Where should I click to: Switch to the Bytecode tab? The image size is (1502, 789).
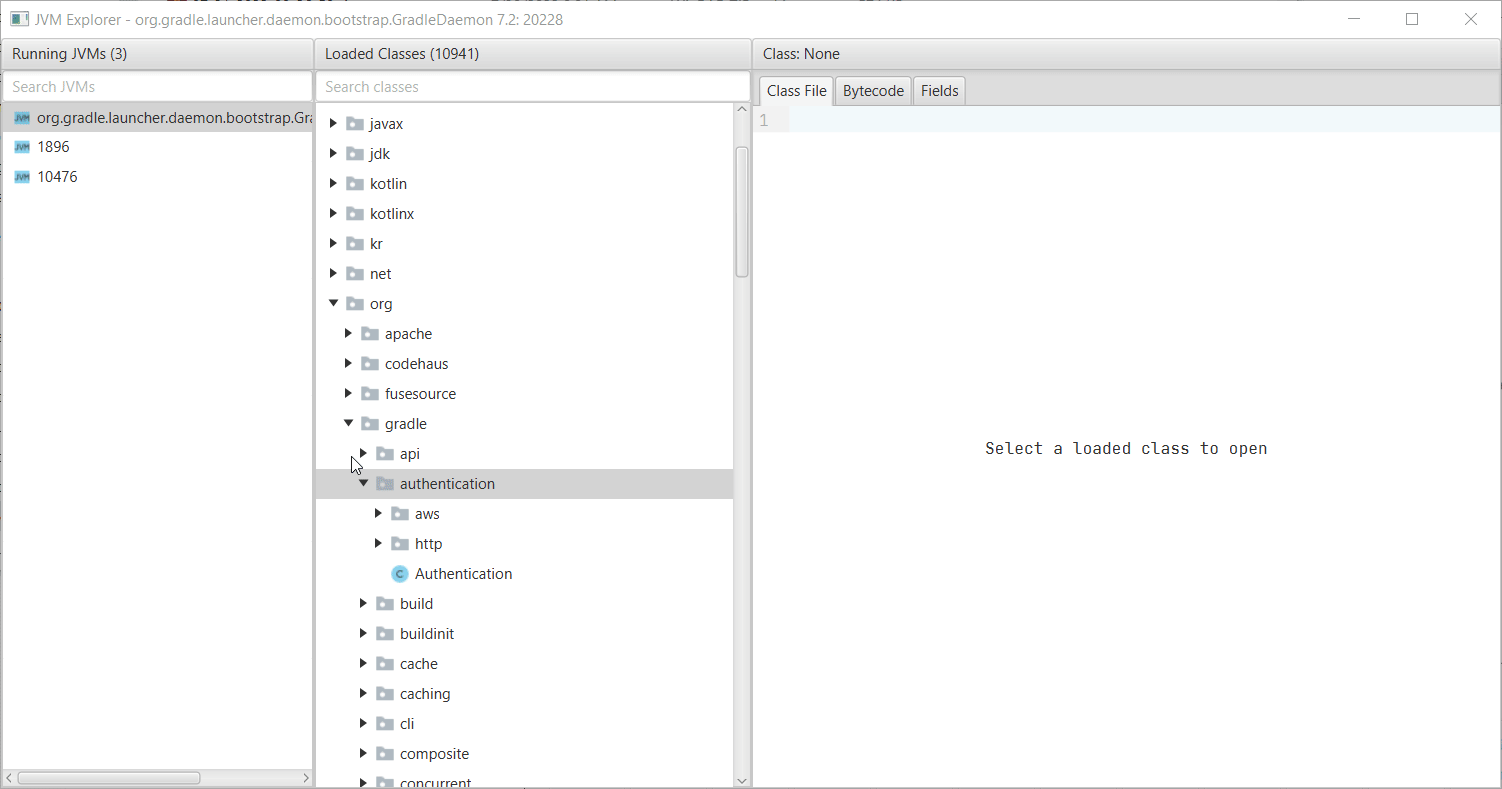click(873, 91)
